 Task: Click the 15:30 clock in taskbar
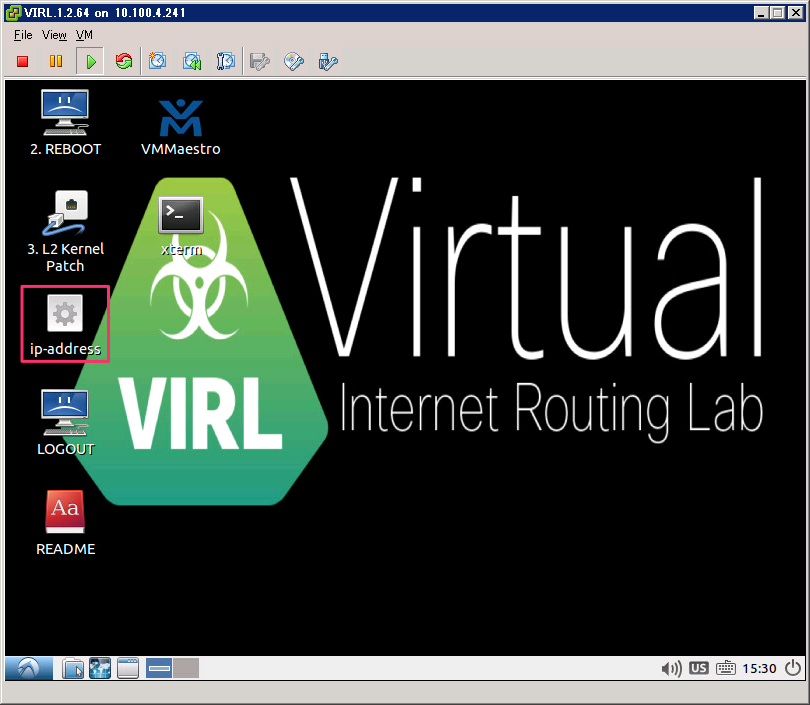(x=759, y=669)
